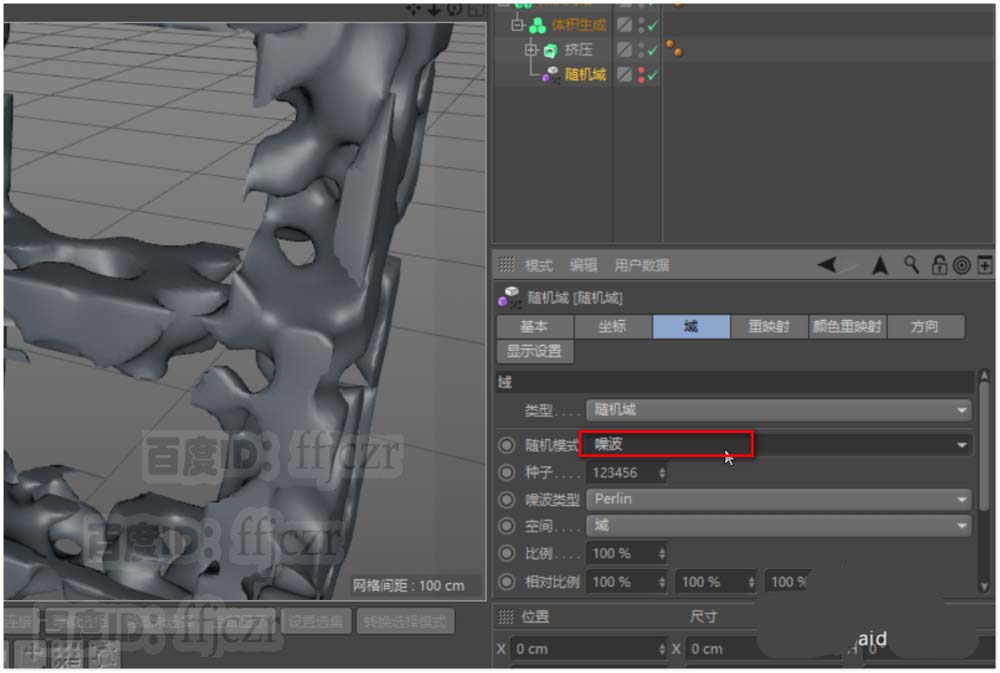
Task: Click the 挤压 extrude object icon
Action: tap(550, 50)
